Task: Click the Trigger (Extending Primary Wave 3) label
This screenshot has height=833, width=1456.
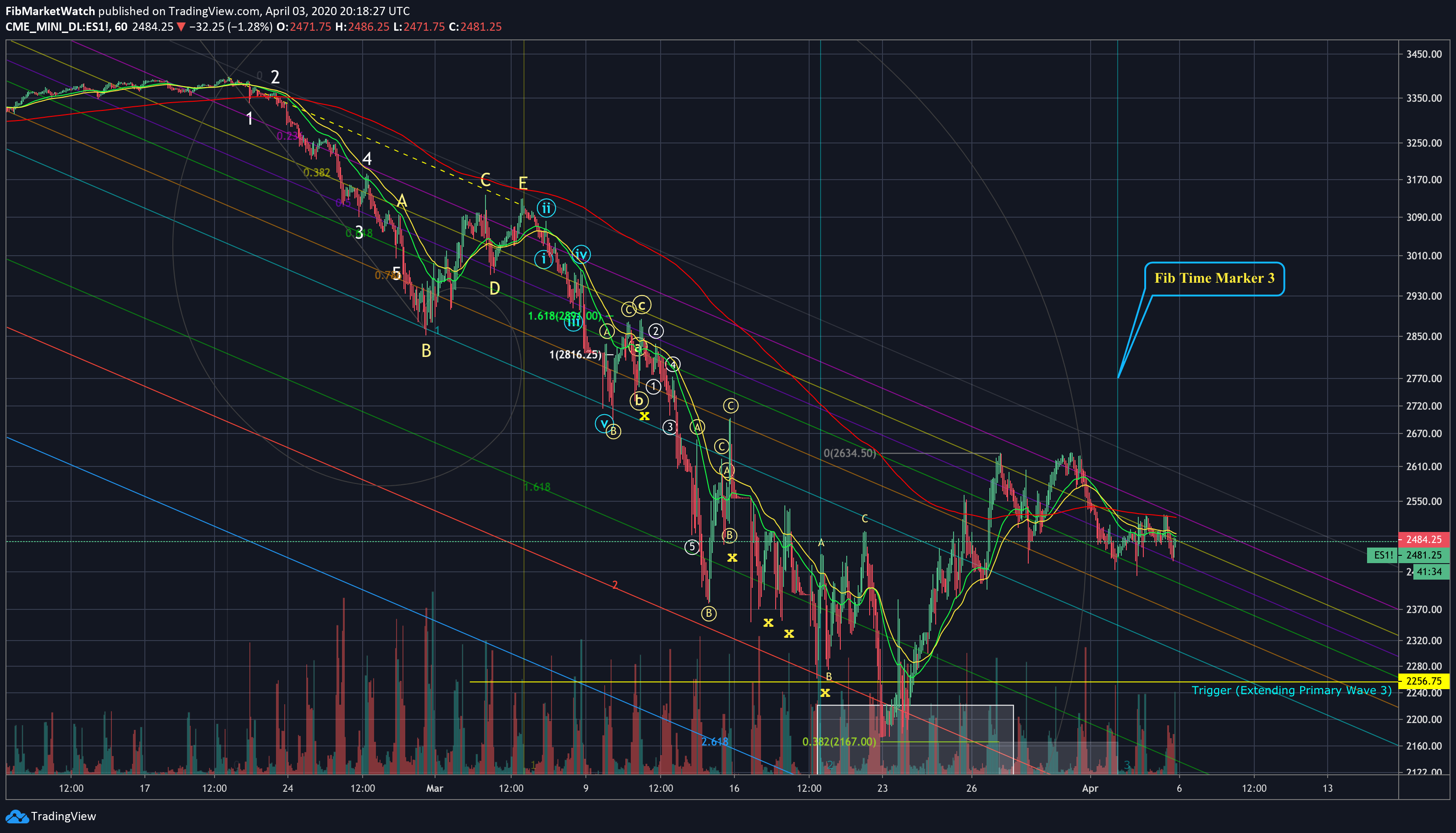Action: (1292, 690)
